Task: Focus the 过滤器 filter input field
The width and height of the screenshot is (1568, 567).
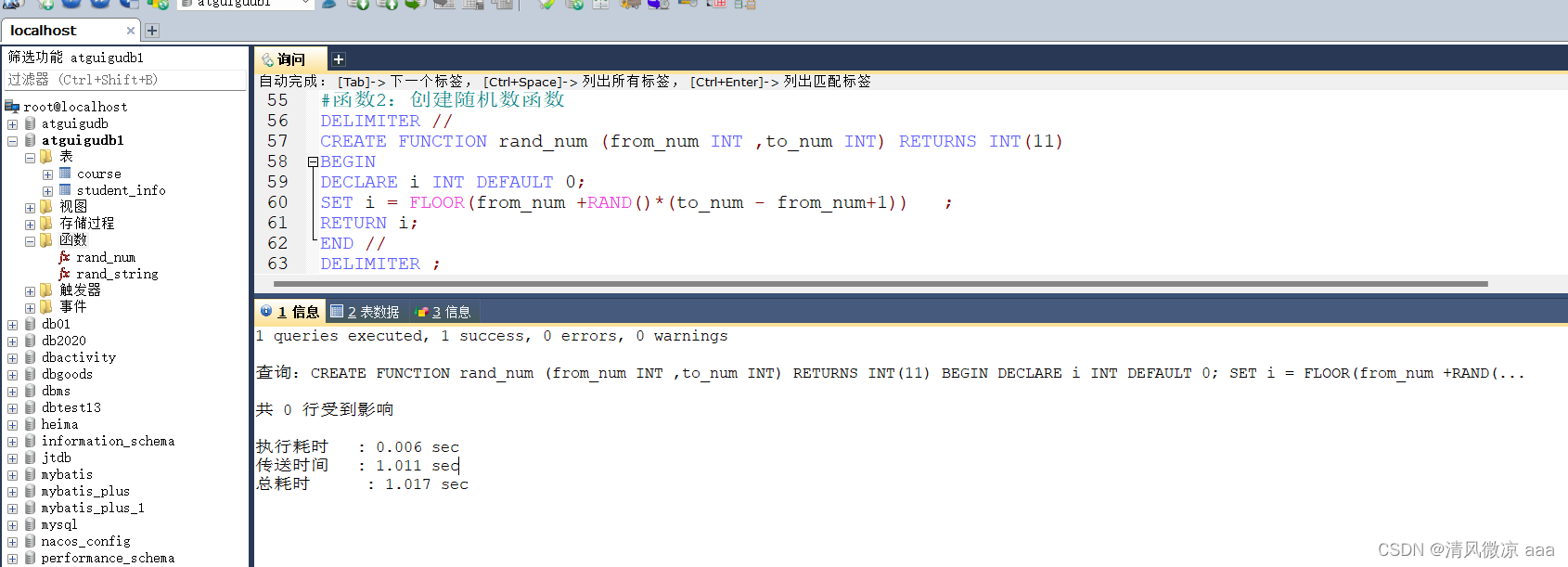Action: pos(125,80)
